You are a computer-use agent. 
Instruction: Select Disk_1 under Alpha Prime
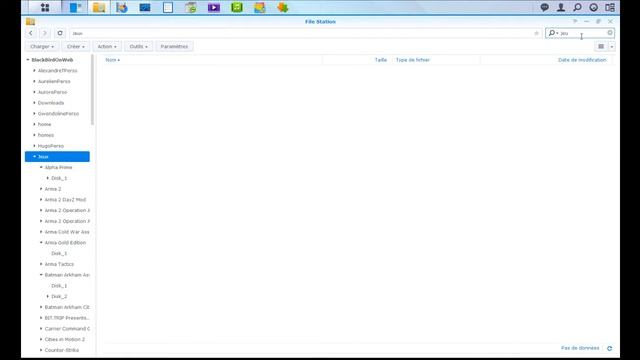[x=59, y=178]
